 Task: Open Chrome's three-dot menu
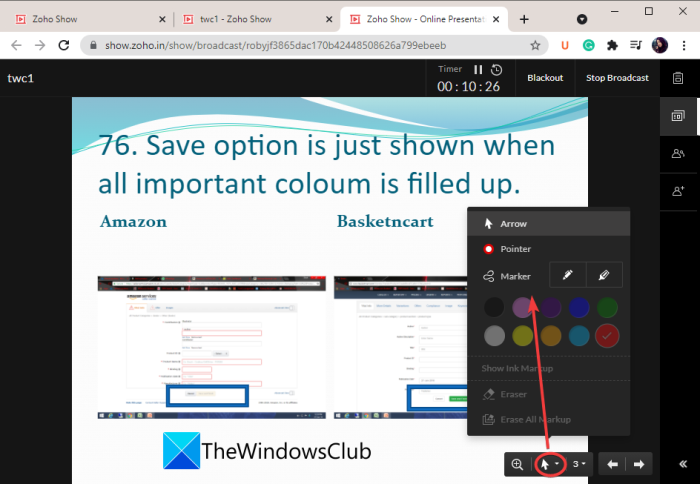[683, 45]
